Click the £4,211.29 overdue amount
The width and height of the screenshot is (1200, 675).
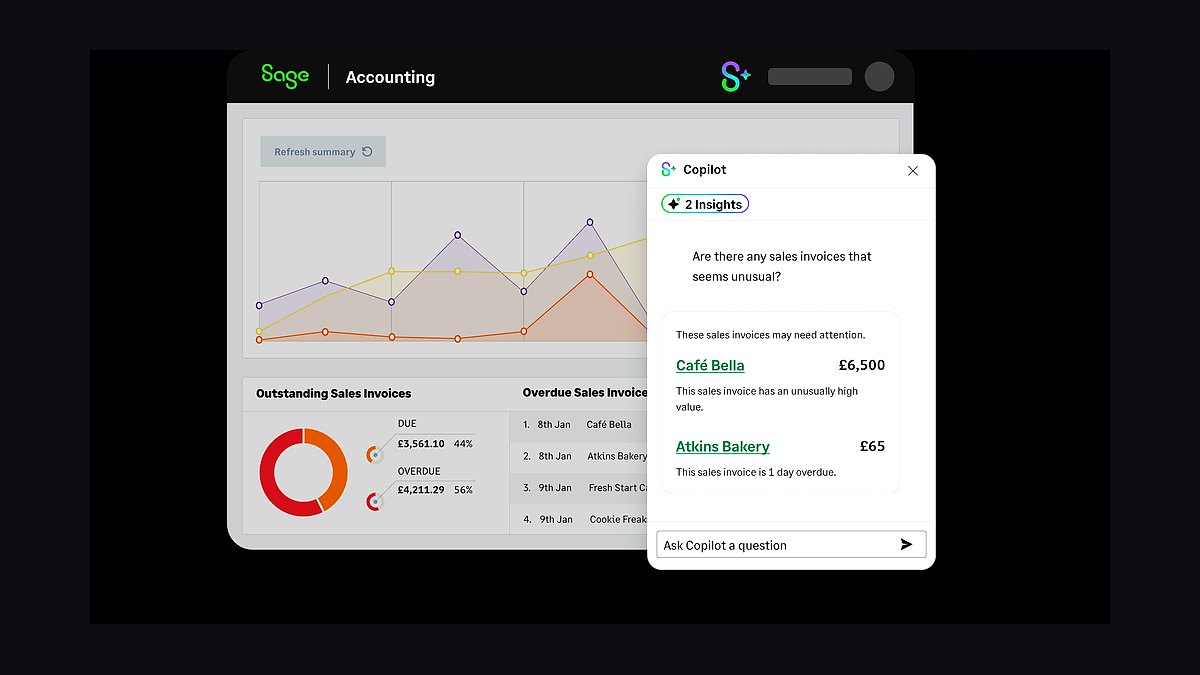421,490
